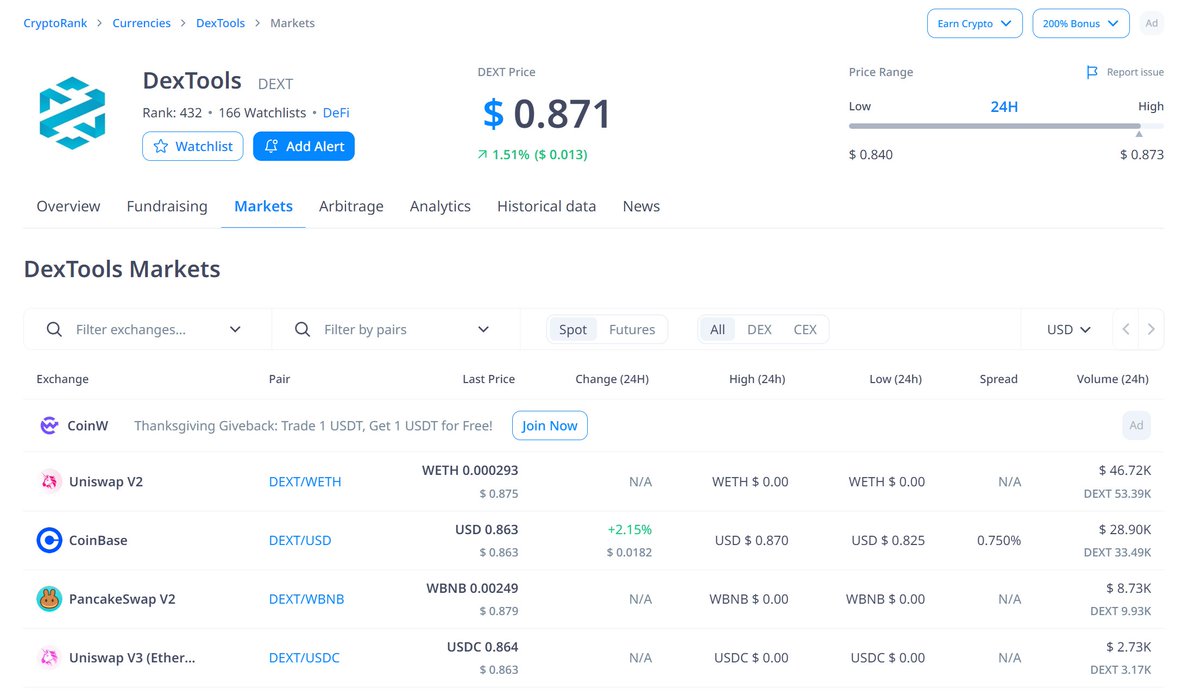Sort by Volume (24h) column header
Image resolution: width=1200 pixels, height=695 pixels.
1112,379
